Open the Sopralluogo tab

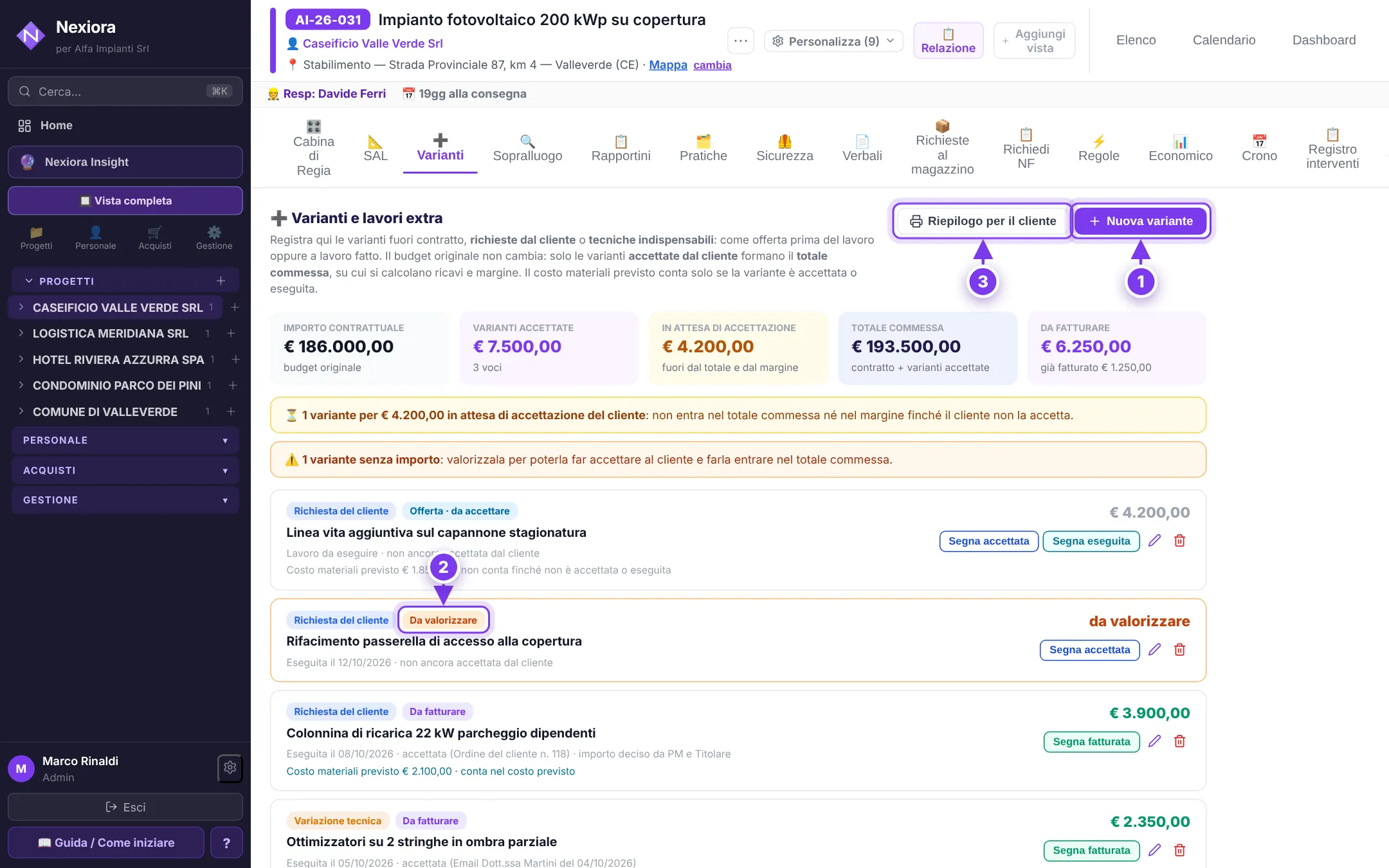(527, 149)
